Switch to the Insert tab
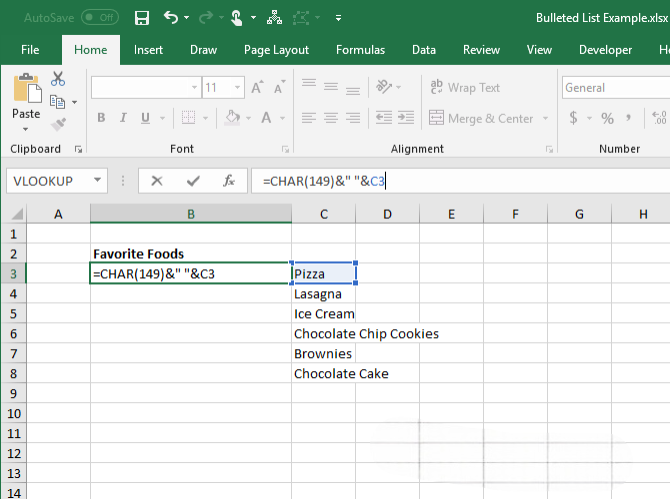Image resolution: width=670 pixels, height=499 pixels. 148,50
